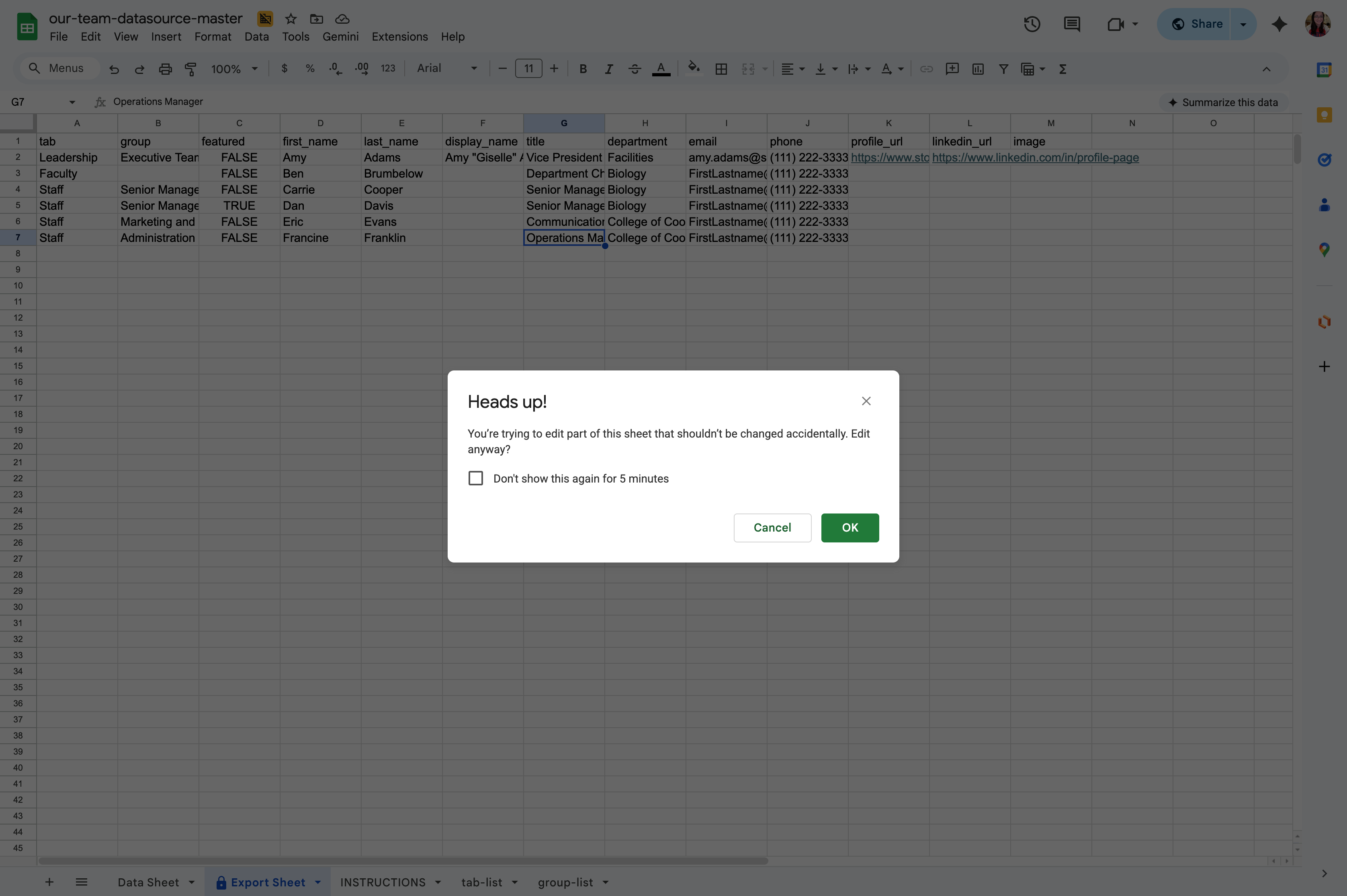Screen dimensions: 1347x896
Task: Open version history clock icon
Action: 1032,24
